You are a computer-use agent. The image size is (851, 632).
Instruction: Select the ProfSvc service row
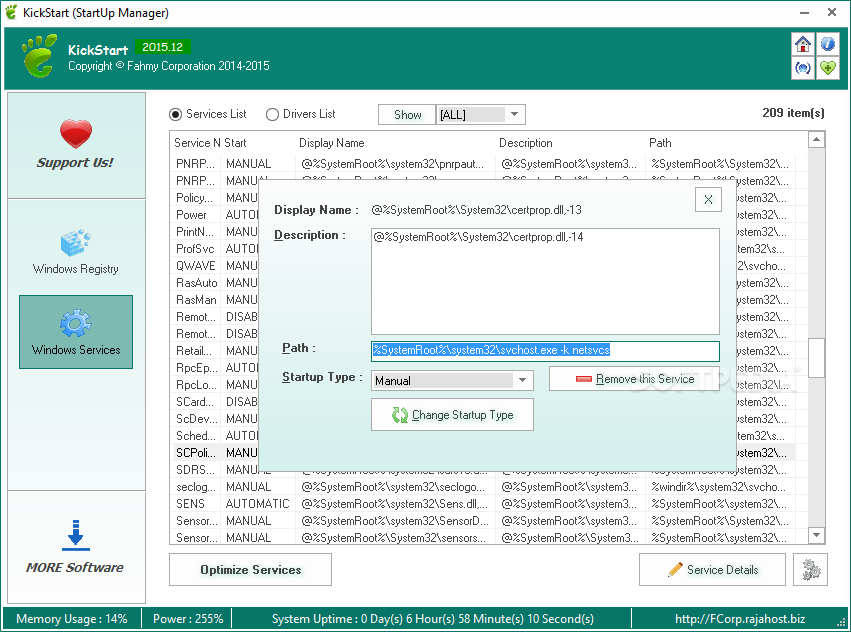[214, 249]
